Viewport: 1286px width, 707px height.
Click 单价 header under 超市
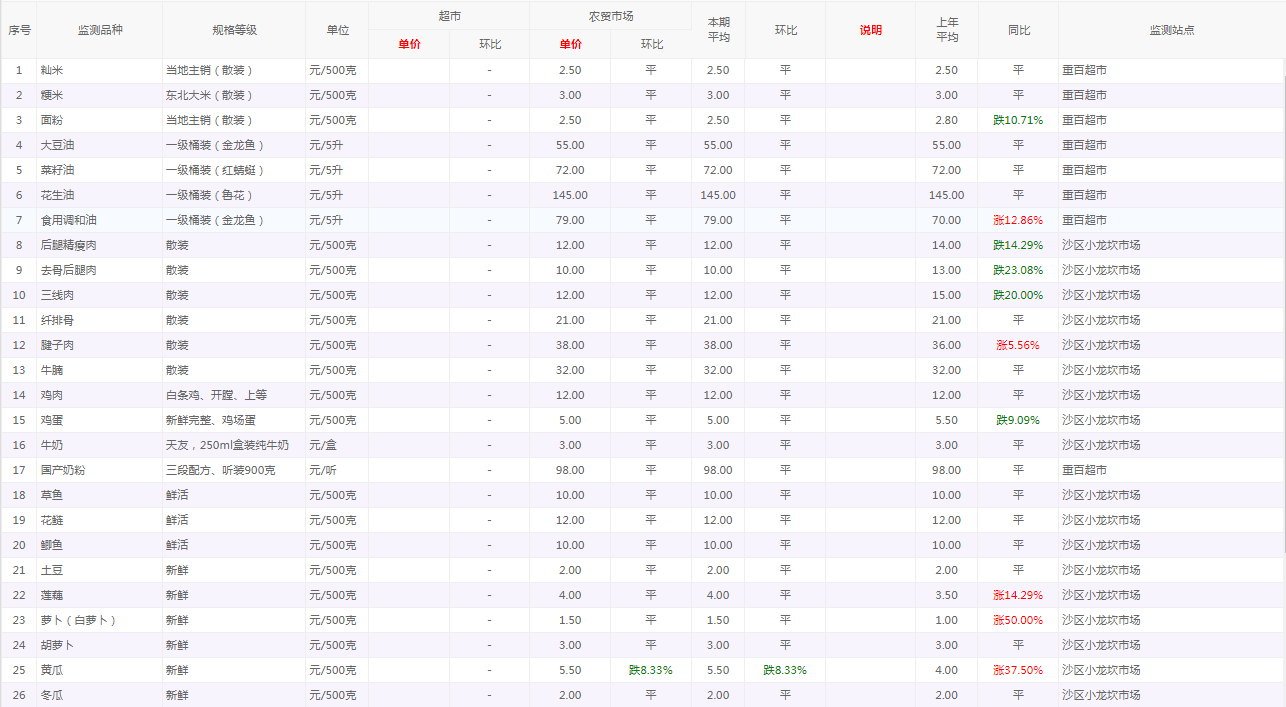[x=409, y=44]
